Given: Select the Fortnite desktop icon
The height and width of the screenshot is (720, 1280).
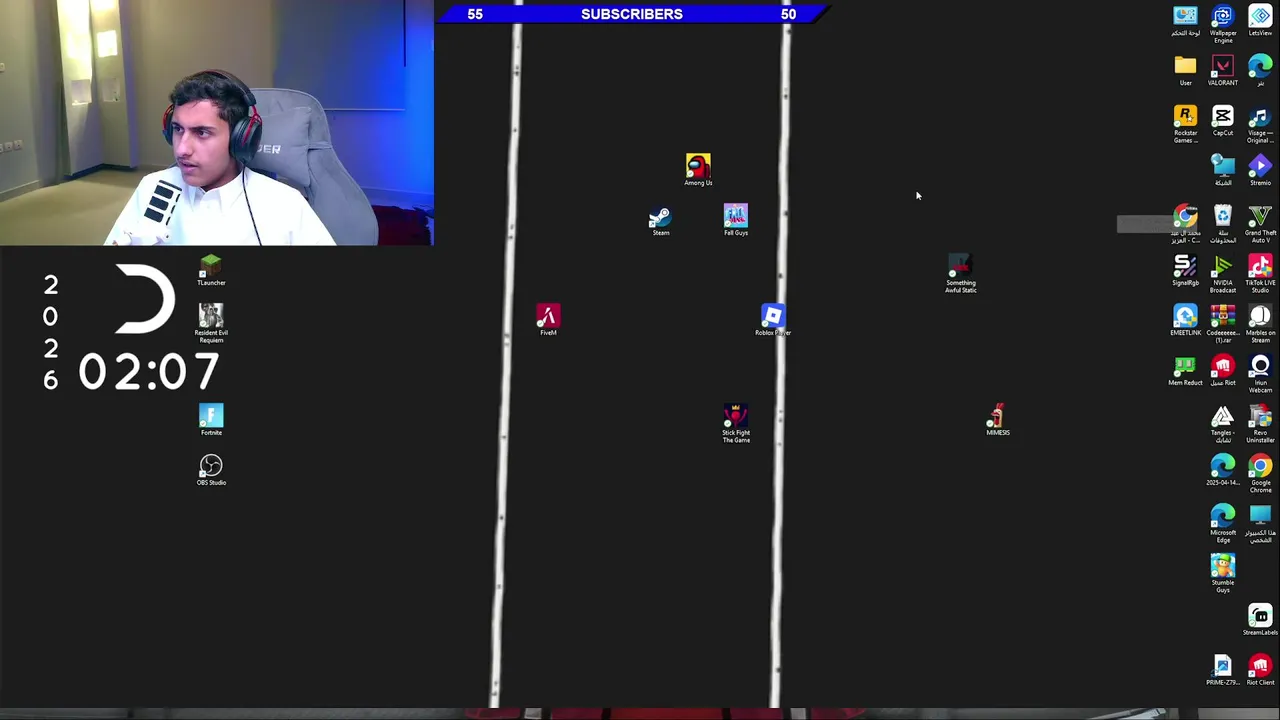Looking at the screenshot, I should coord(211,420).
